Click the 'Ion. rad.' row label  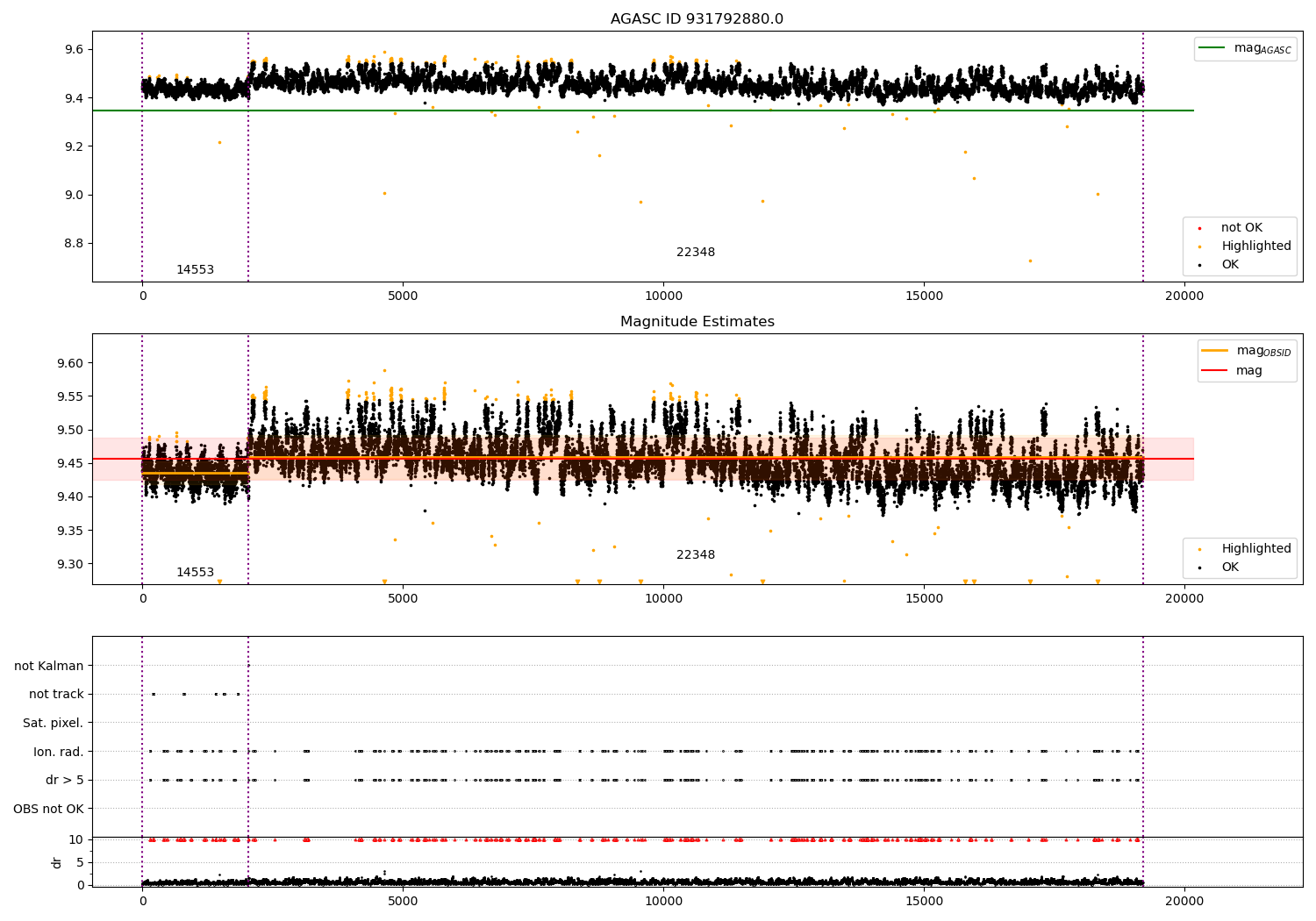[59, 752]
